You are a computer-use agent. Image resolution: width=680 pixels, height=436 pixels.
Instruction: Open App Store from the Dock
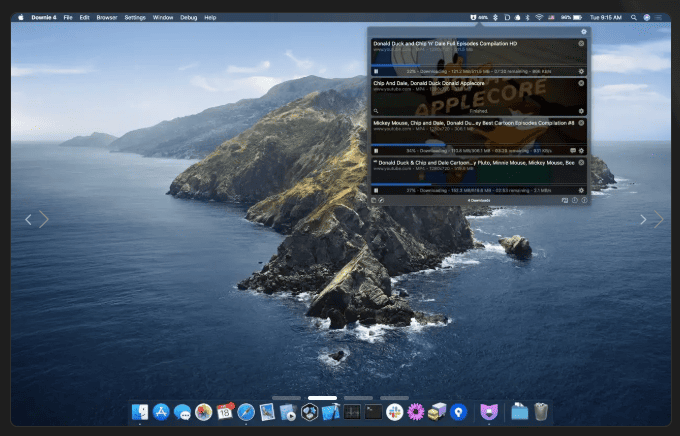pyautogui.click(x=161, y=412)
